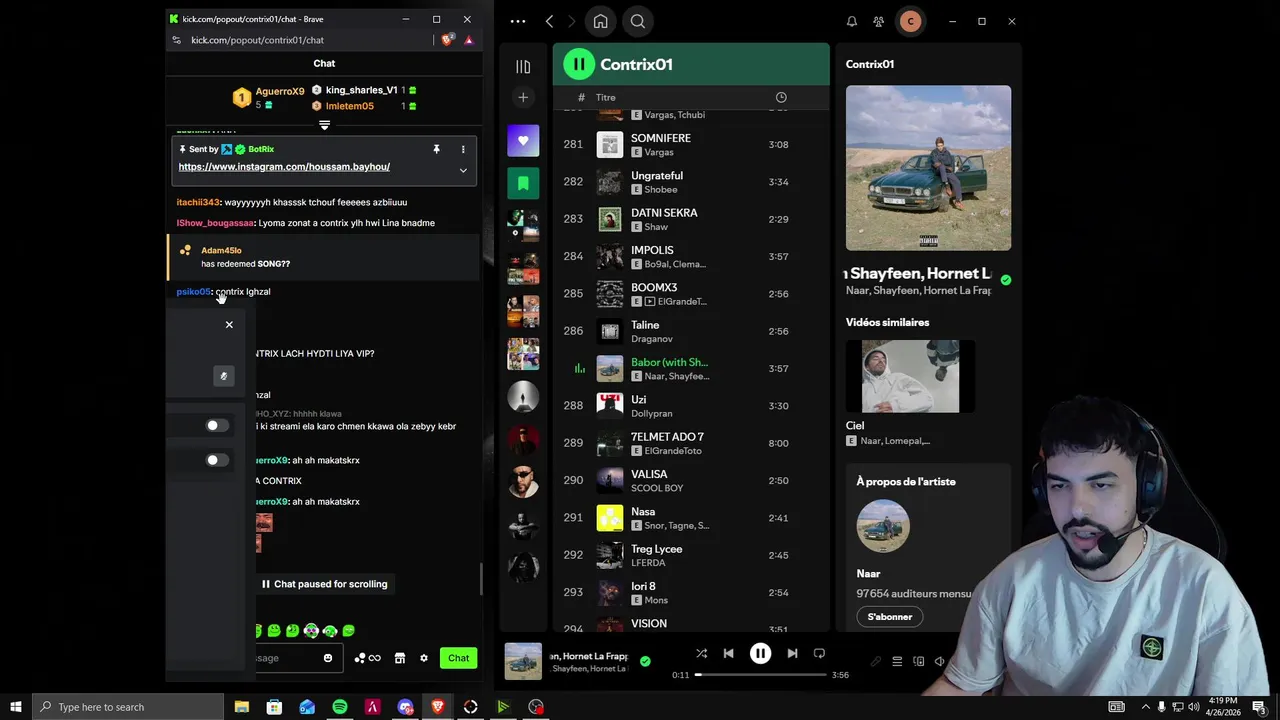Viewport: 1280px width, 720px height.
Task: Play track Ungrateful by Shobee
Action: pos(691,182)
